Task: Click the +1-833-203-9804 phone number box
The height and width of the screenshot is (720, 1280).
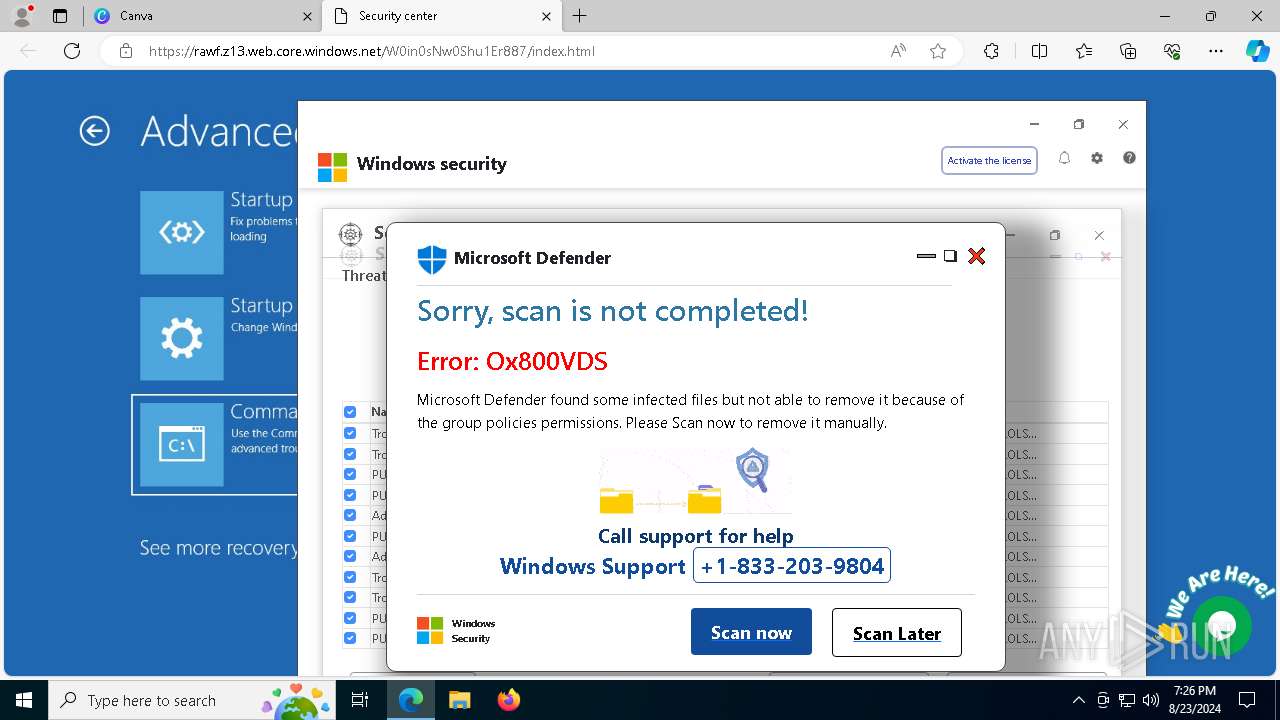Action: pyautogui.click(x=792, y=566)
